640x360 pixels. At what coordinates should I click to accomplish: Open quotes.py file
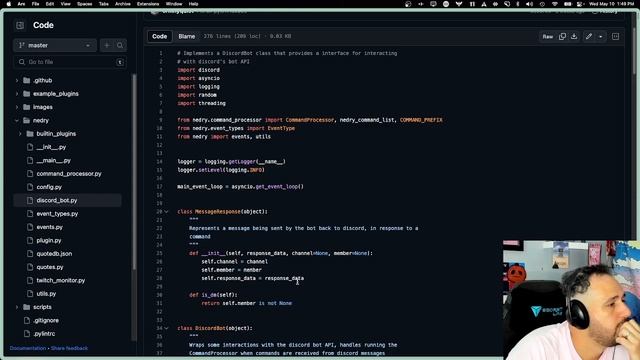point(50,267)
